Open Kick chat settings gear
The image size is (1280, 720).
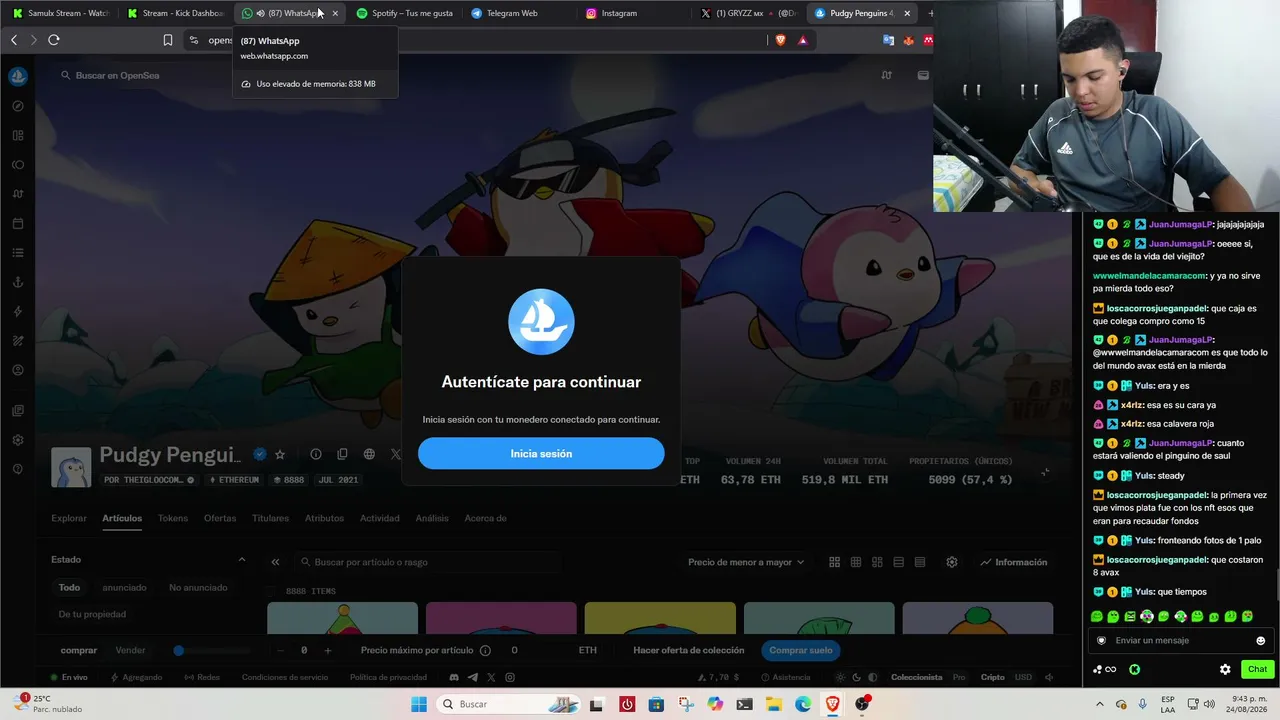[1225, 669]
